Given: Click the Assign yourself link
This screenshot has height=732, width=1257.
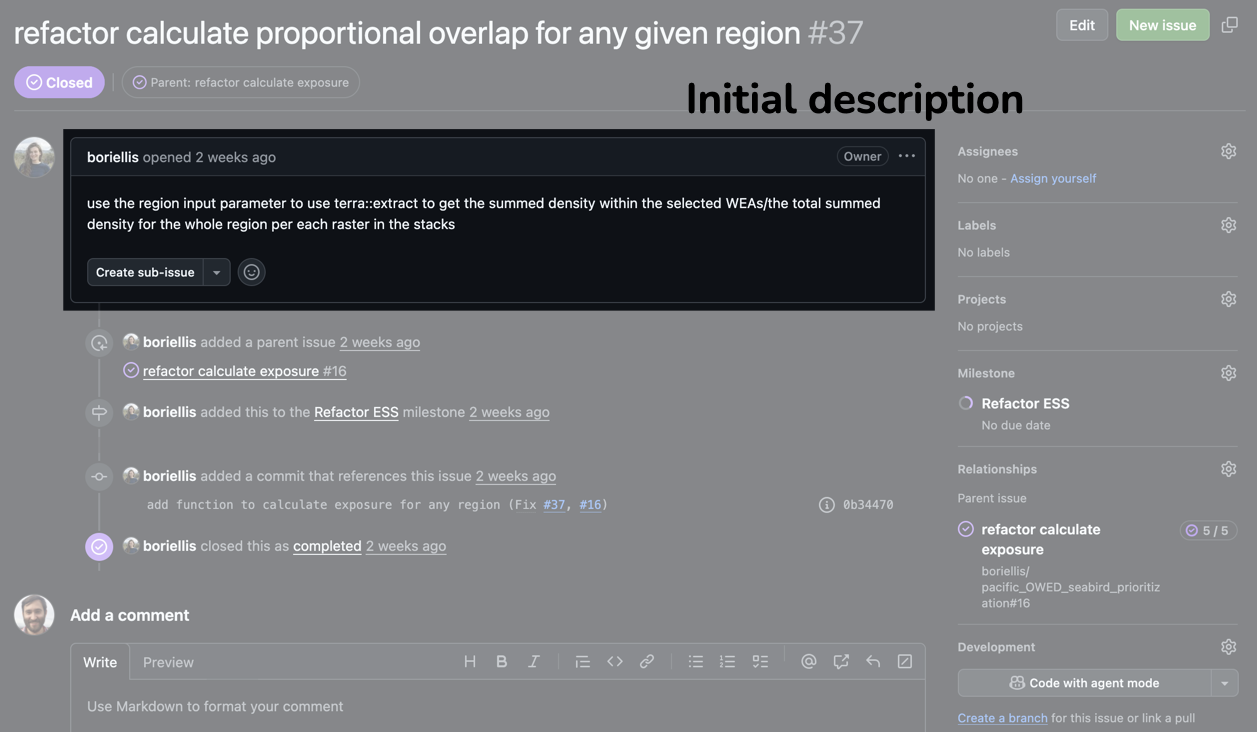Looking at the screenshot, I should click(1052, 178).
